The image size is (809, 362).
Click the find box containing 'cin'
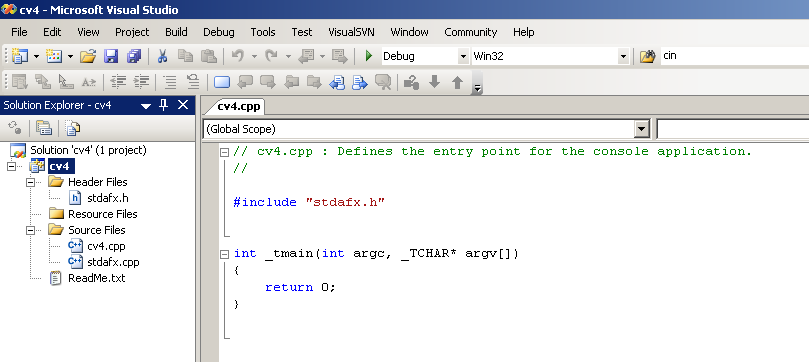click(735, 56)
